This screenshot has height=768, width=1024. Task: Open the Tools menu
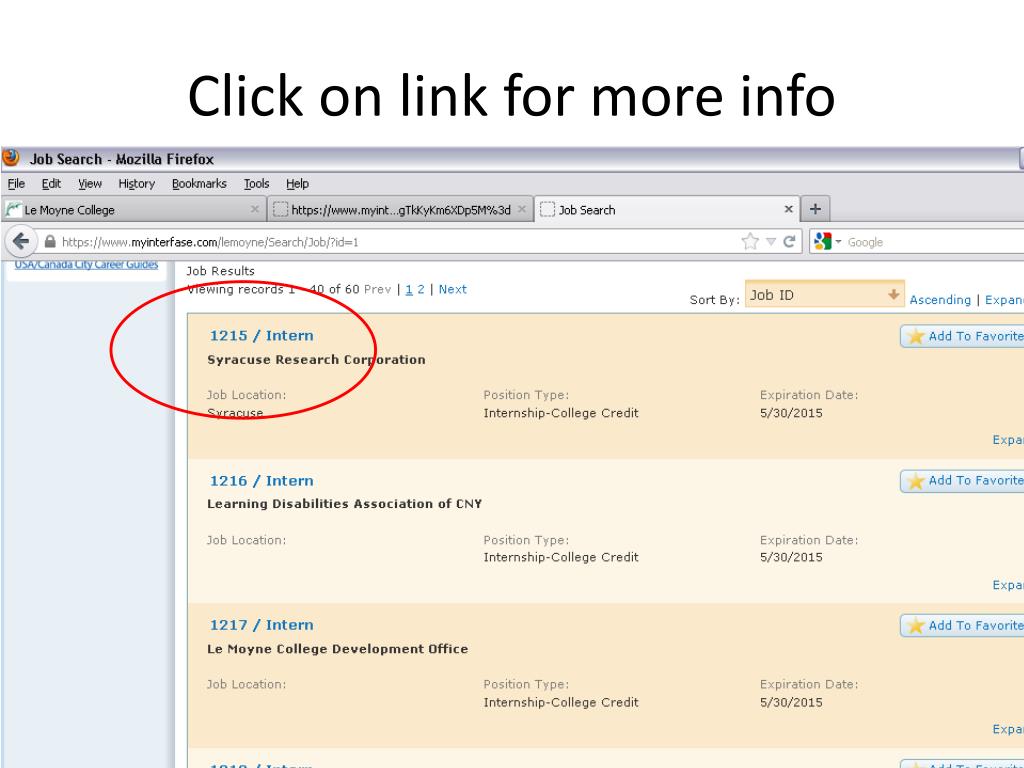pos(257,184)
